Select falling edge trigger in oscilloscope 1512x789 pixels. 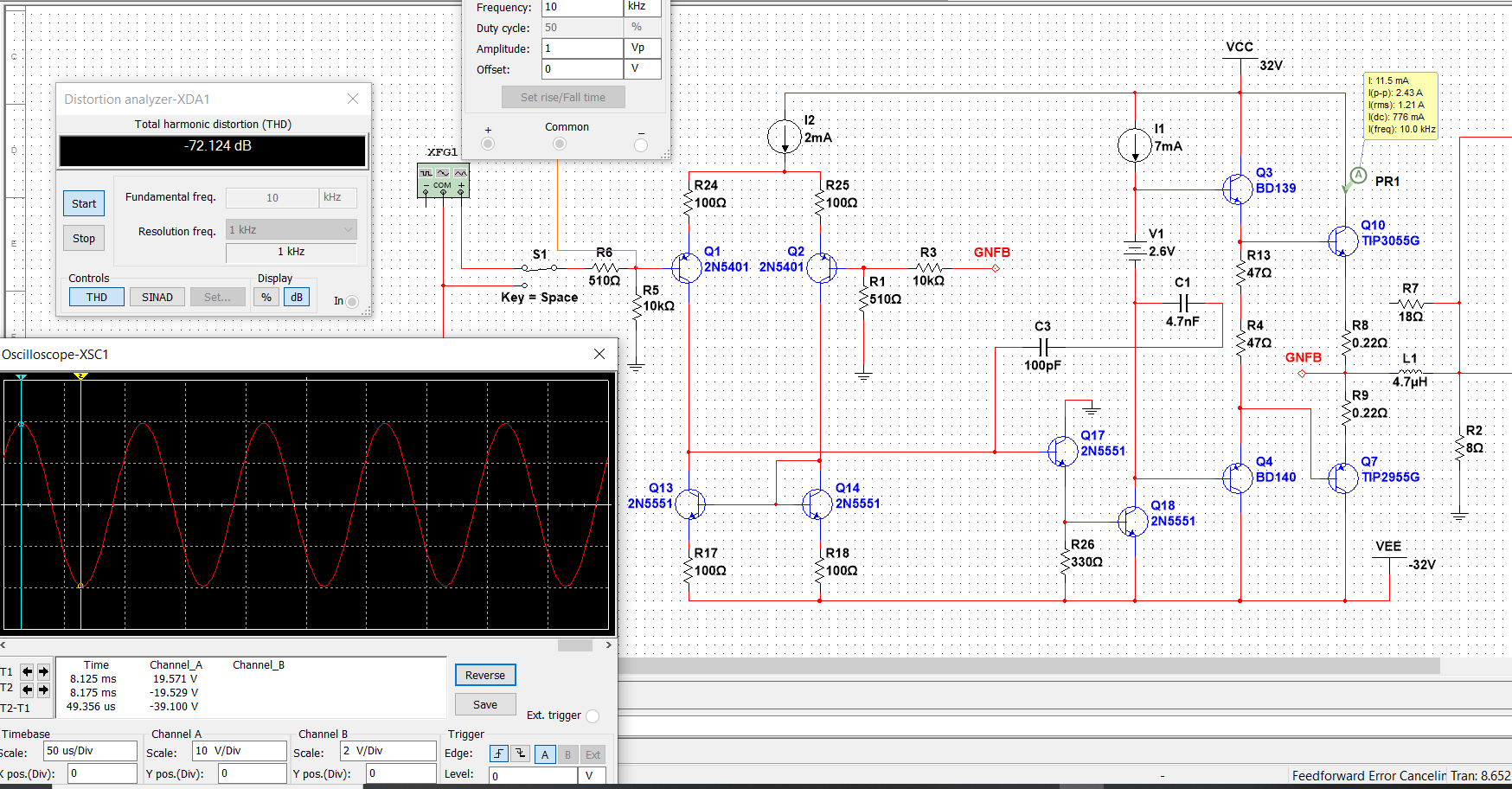[x=520, y=754]
